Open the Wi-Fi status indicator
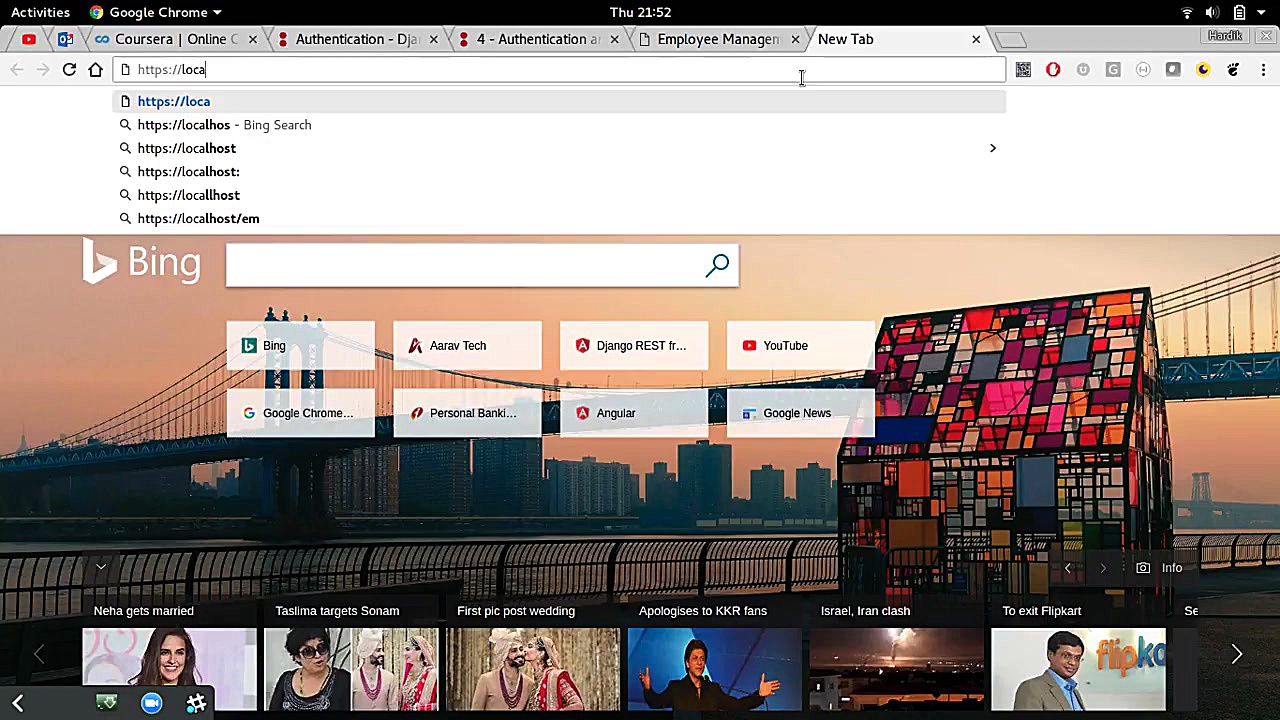The height and width of the screenshot is (720, 1280). coord(1187,12)
